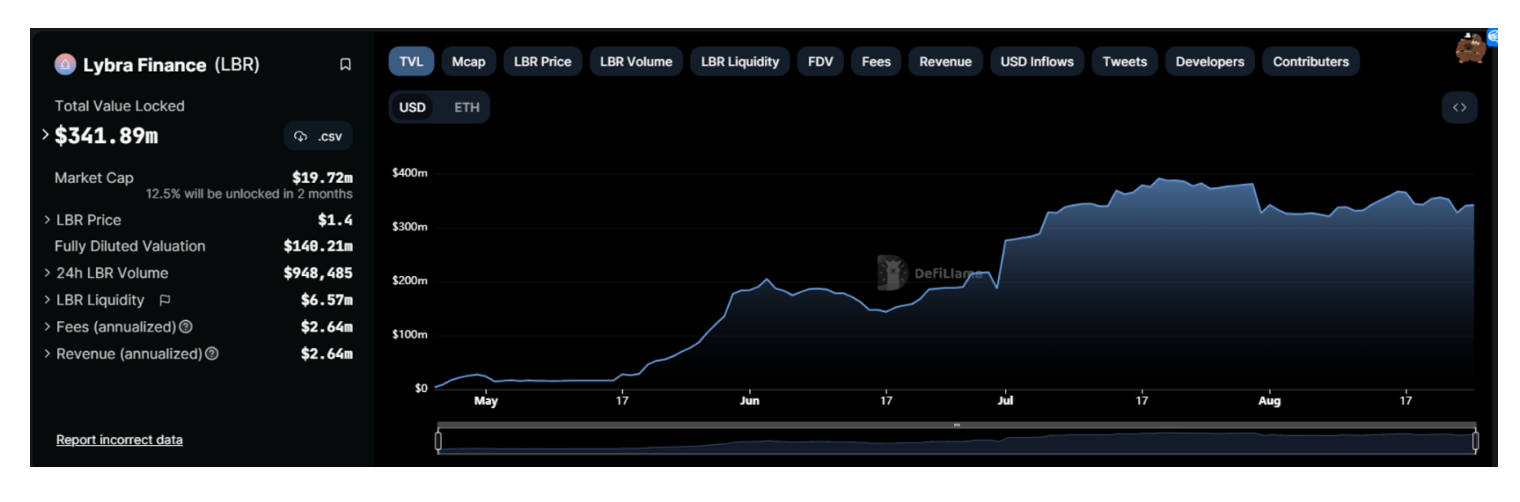Click the flag icon beside LBR Liquidity

point(165,300)
